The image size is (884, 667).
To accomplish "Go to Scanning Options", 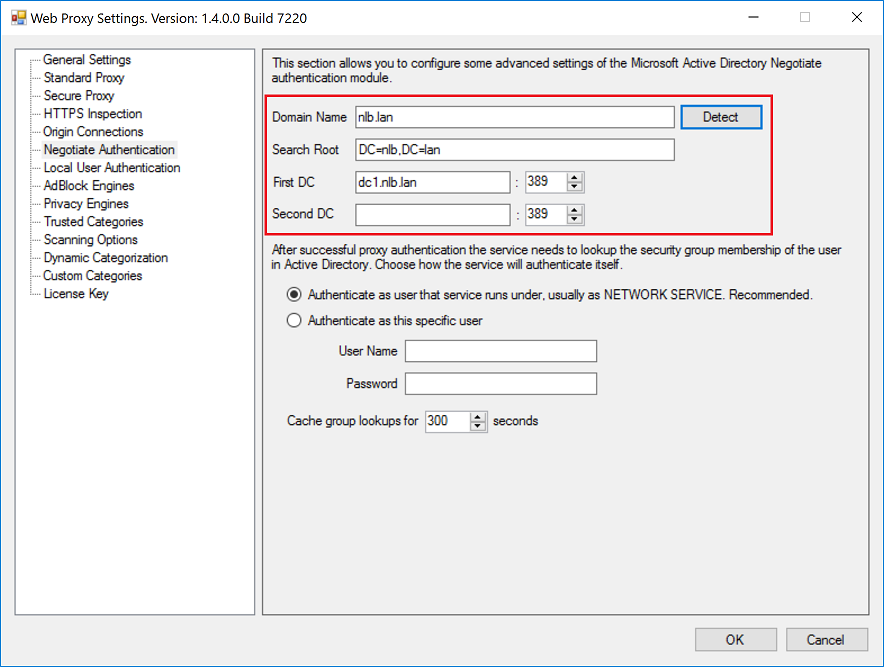I will [91, 240].
